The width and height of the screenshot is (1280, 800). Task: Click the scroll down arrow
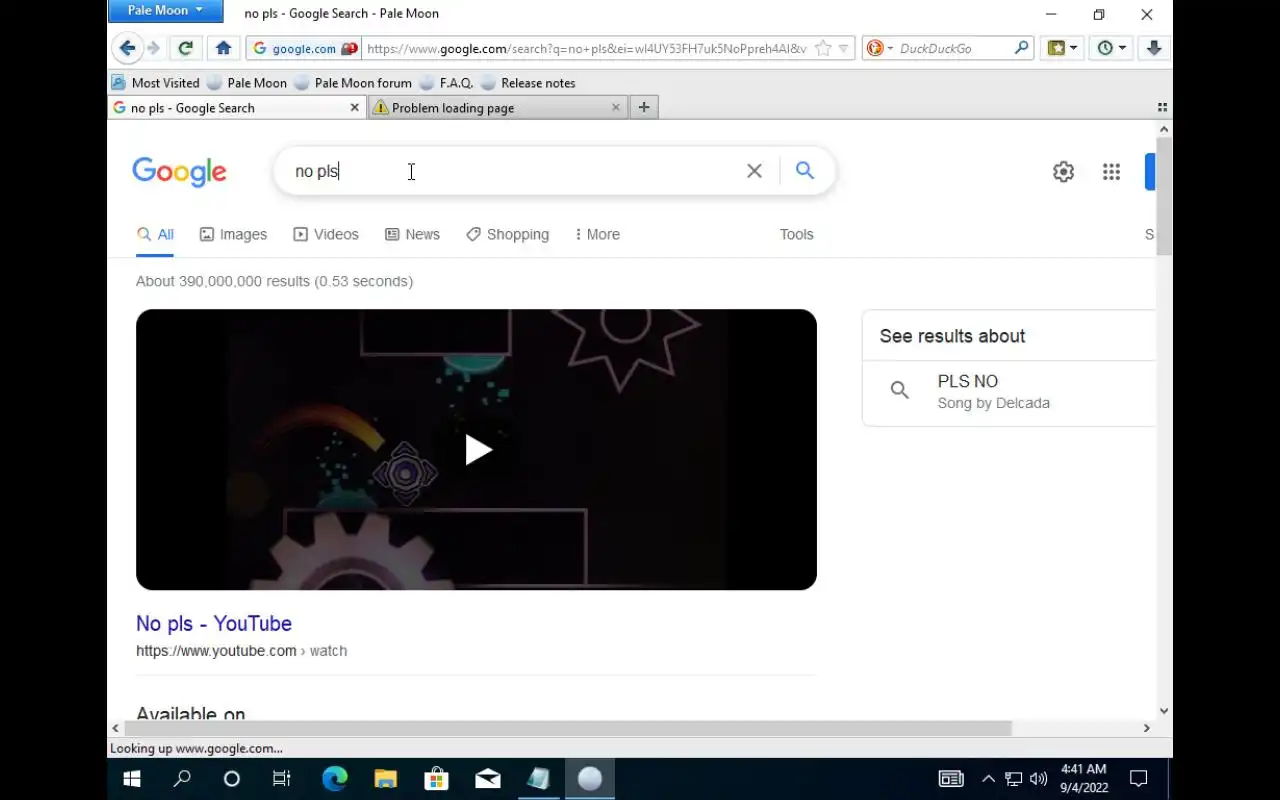(1164, 711)
